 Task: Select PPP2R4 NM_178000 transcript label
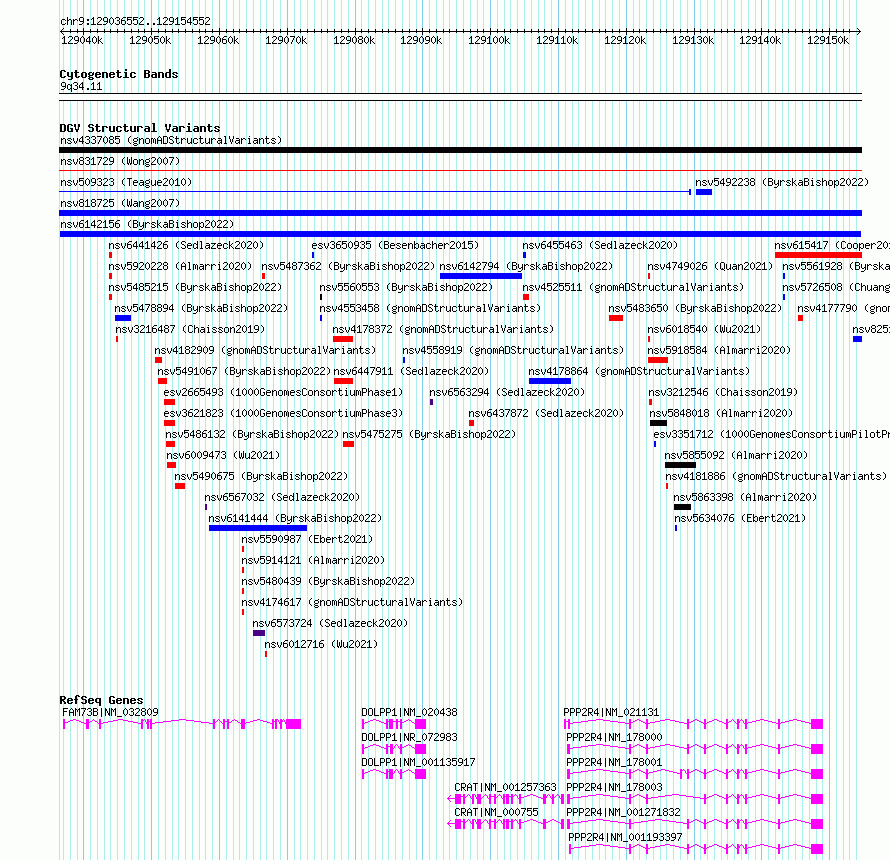pos(615,737)
